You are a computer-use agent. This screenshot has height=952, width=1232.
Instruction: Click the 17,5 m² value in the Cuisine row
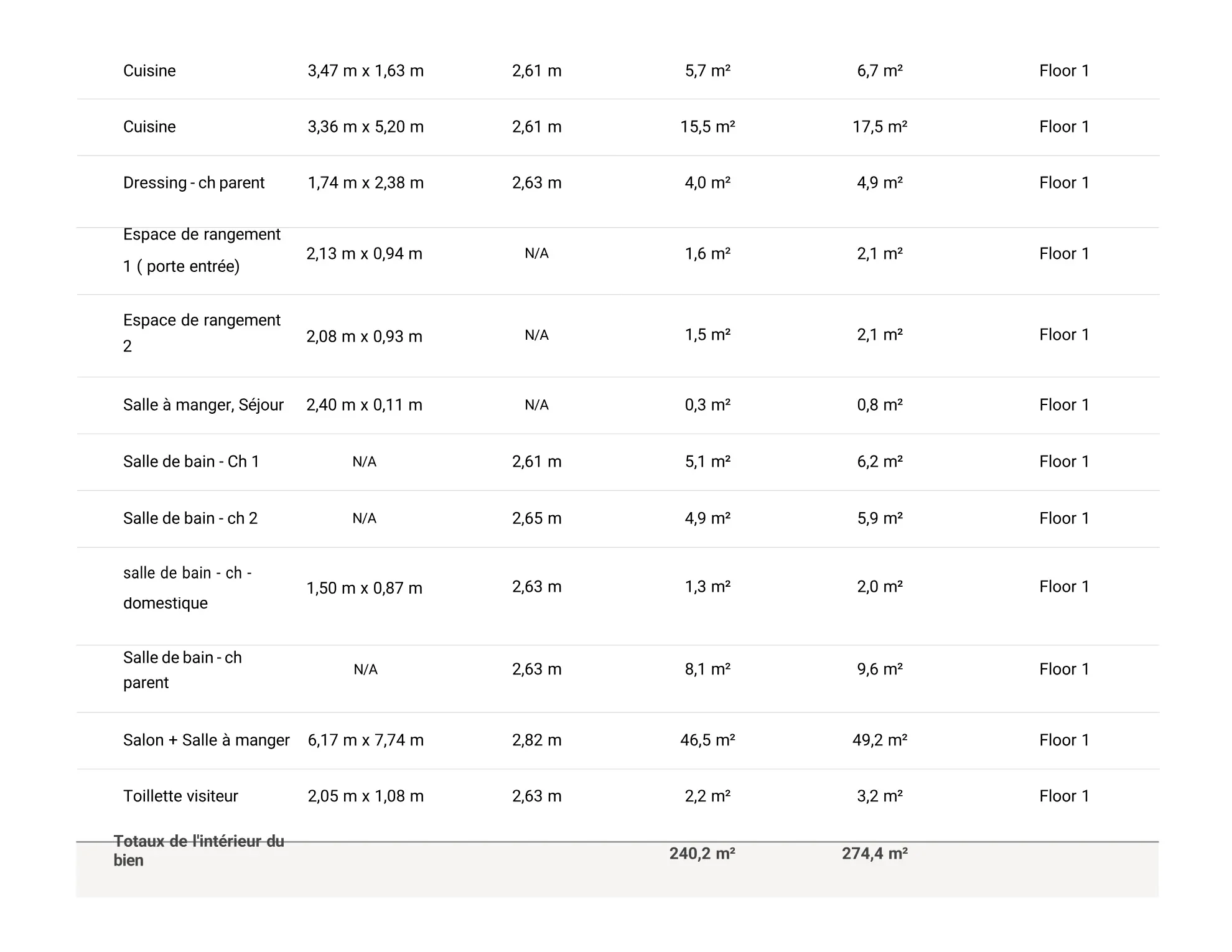pos(880,127)
